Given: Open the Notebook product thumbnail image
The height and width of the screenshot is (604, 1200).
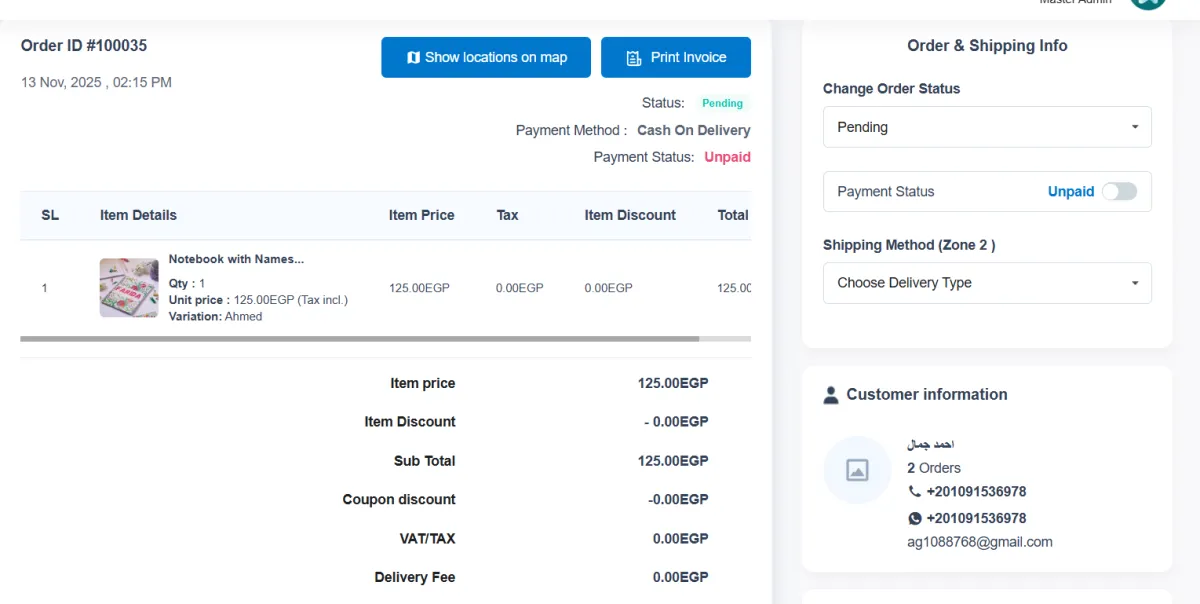Looking at the screenshot, I should (x=129, y=288).
